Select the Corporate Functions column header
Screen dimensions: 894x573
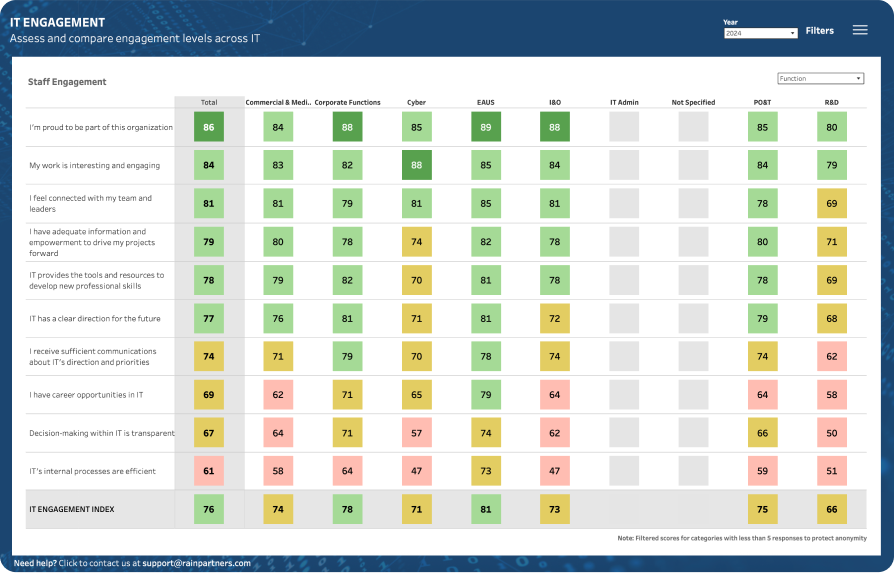click(x=347, y=103)
